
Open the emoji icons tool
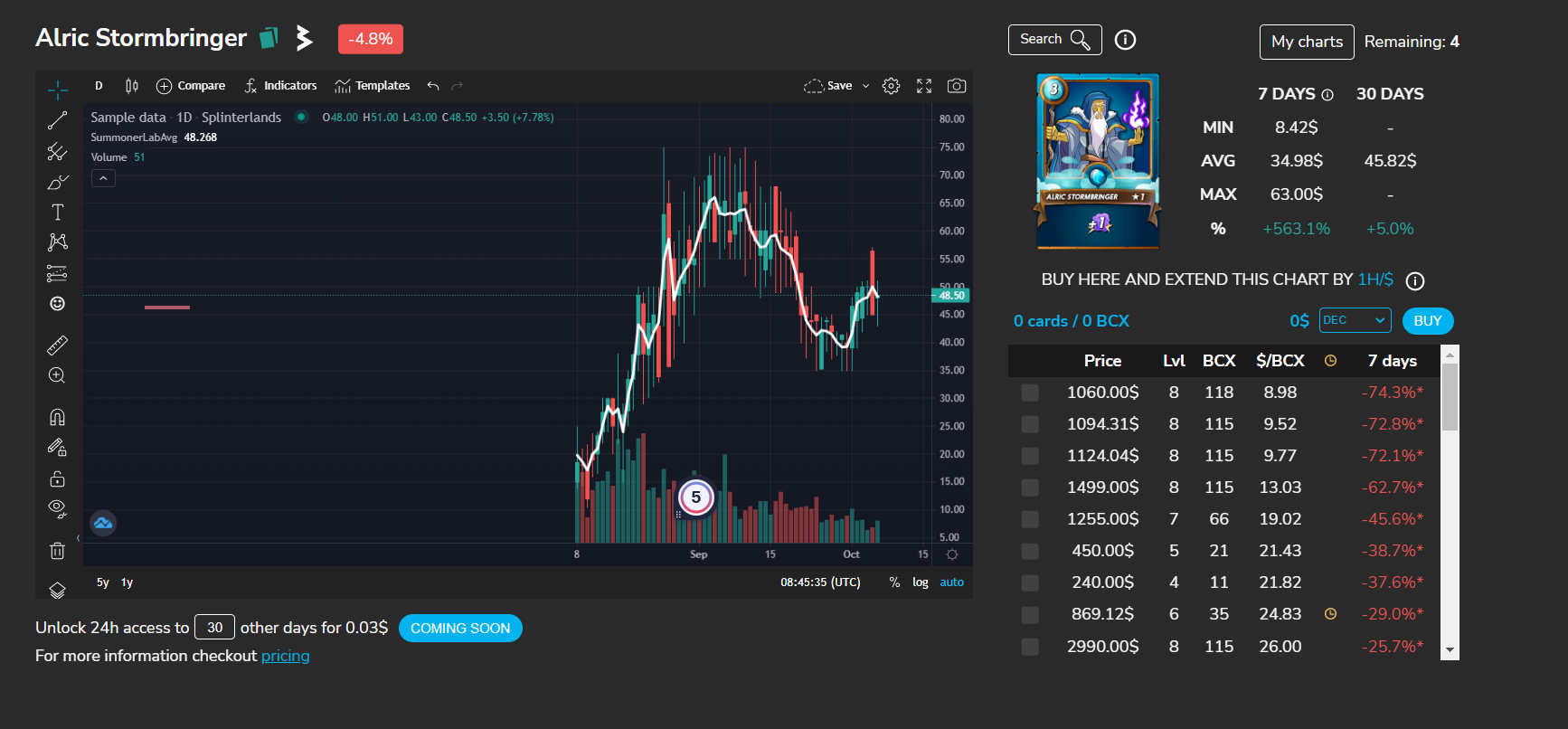pos(57,304)
